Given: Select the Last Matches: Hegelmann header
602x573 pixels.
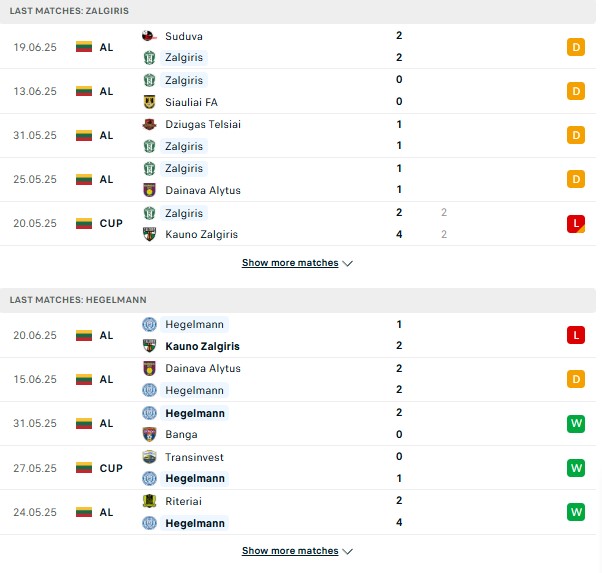Looking at the screenshot, I should pos(78,300).
